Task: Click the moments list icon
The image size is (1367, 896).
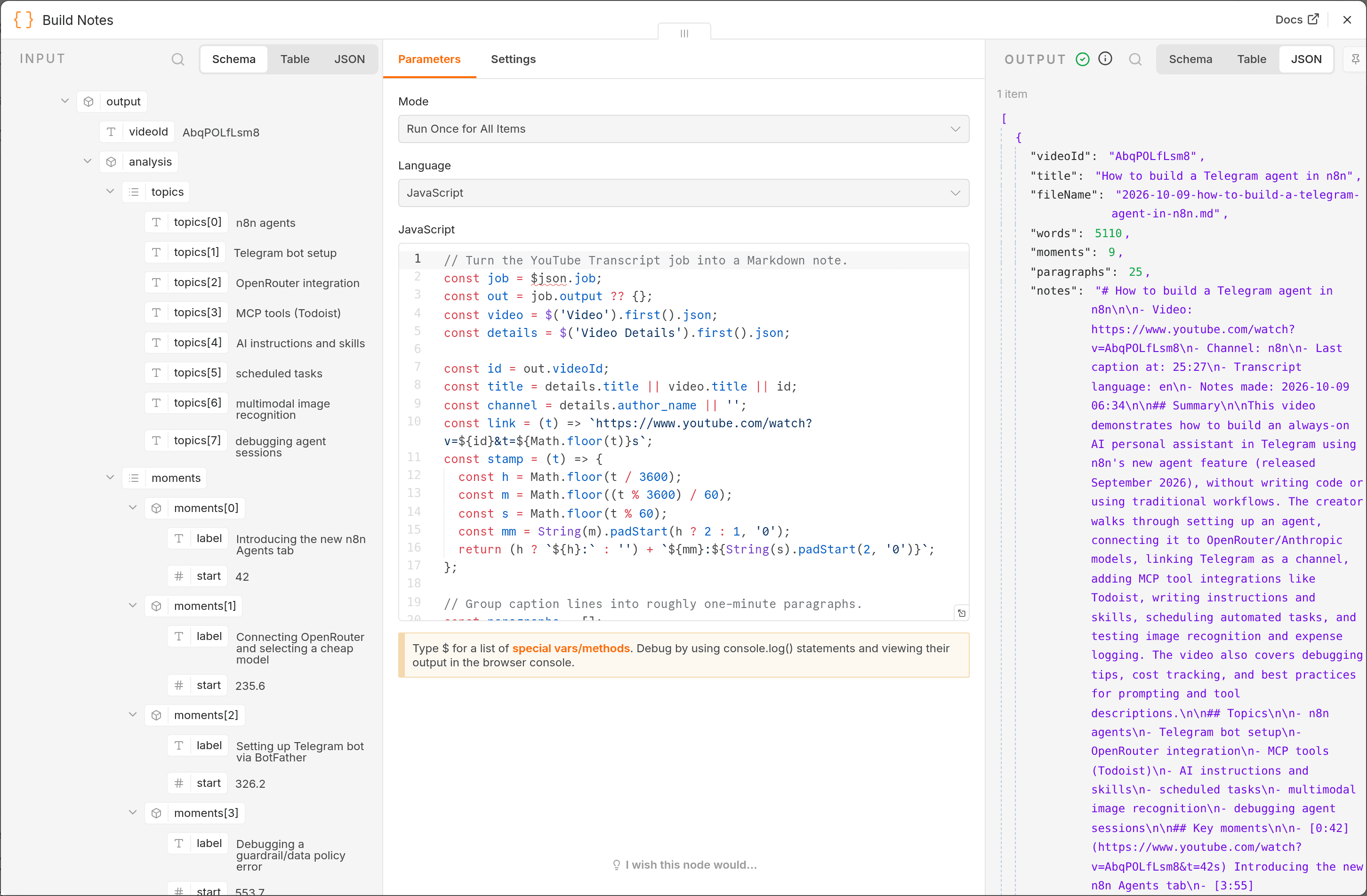Action: pos(133,478)
